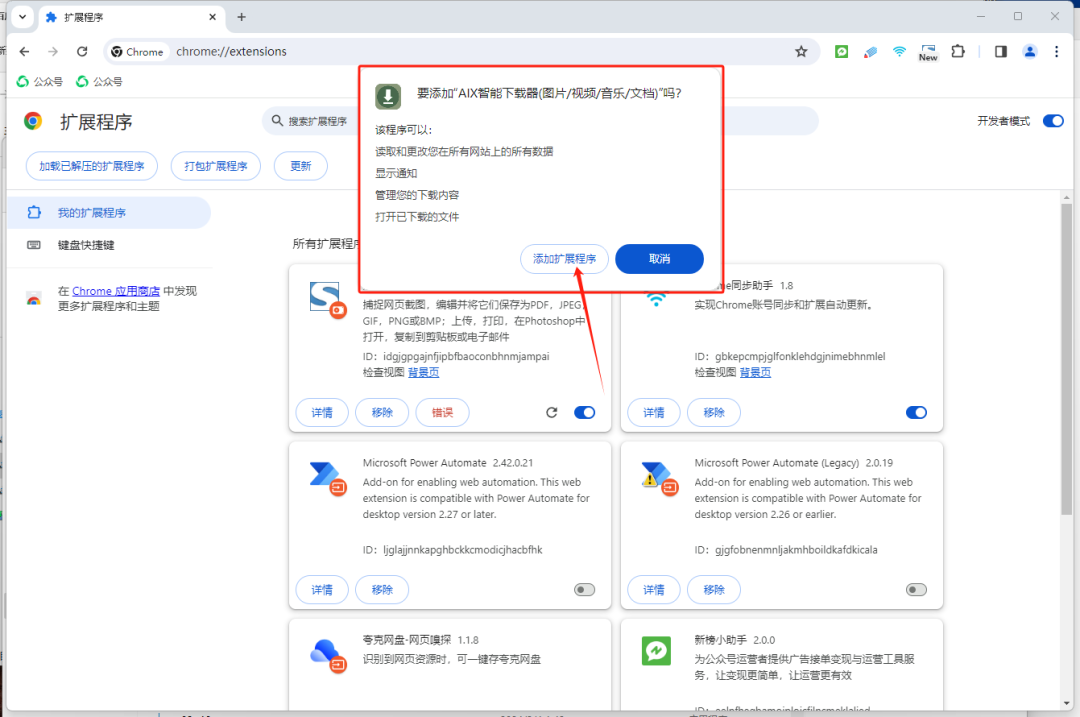Open the puzzle-piece extensions menu
The height and width of the screenshot is (717, 1080).
pyautogui.click(x=958, y=52)
